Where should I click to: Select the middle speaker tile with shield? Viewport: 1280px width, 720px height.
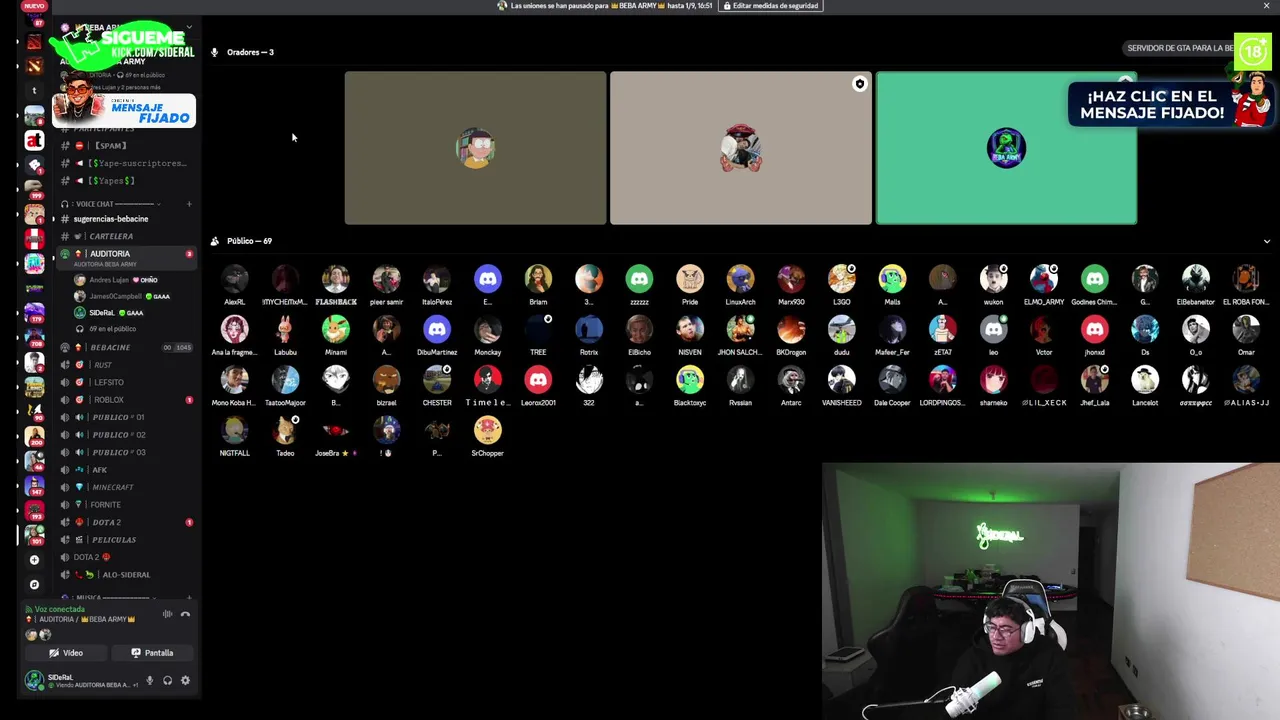pyautogui.click(x=741, y=148)
